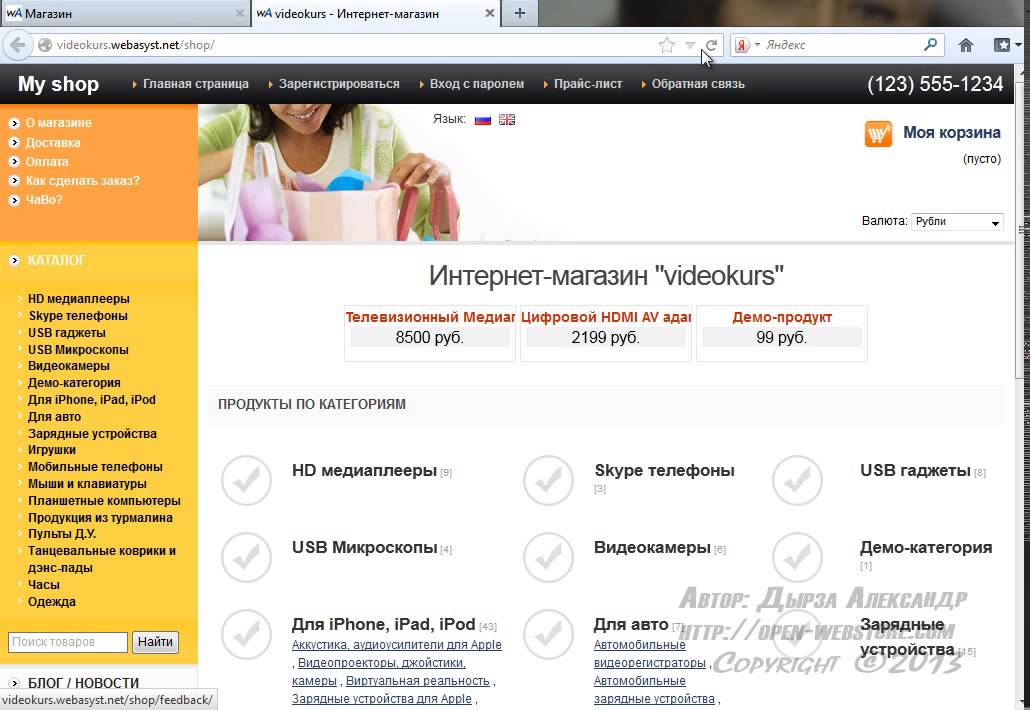
Task: Switch language using the Russian flag
Action: click(x=483, y=120)
